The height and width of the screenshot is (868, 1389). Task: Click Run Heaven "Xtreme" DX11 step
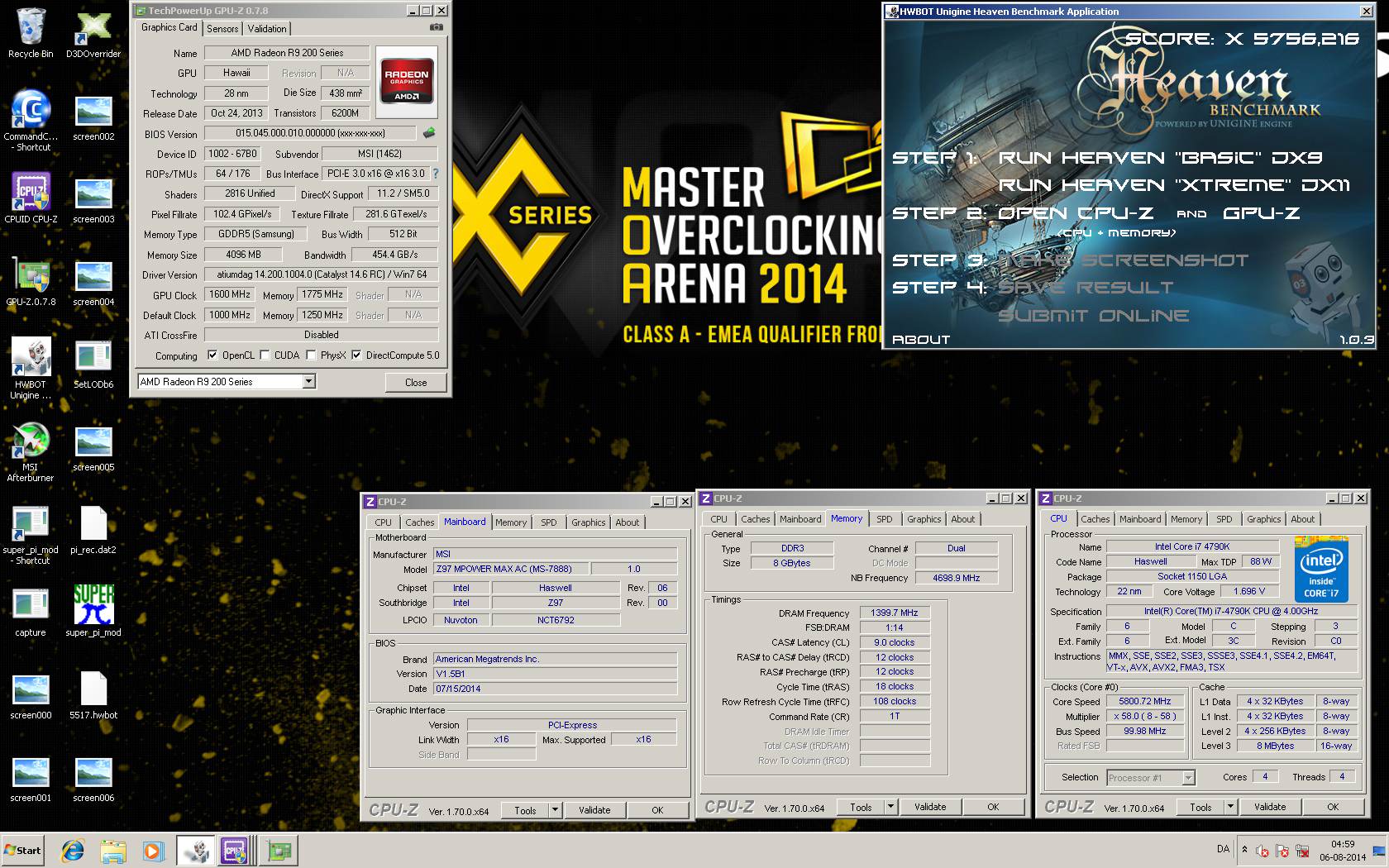coord(1174,184)
